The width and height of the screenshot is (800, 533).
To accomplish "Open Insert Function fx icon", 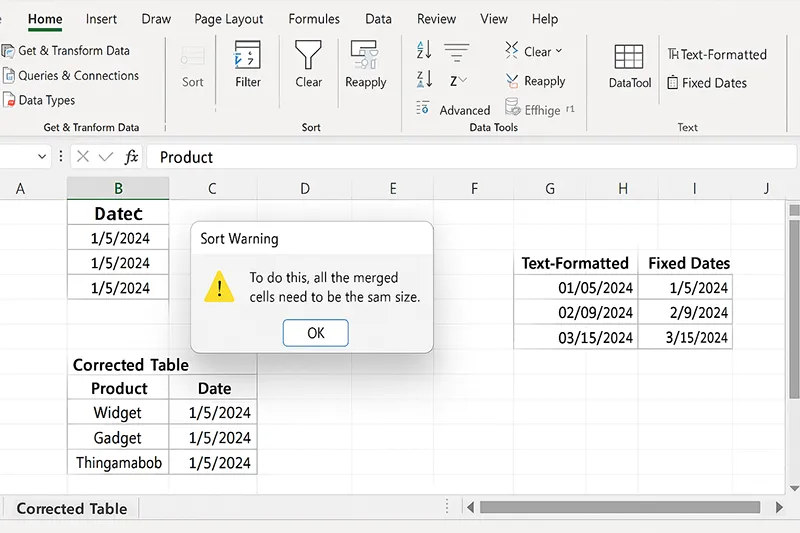I will [x=131, y=157].
